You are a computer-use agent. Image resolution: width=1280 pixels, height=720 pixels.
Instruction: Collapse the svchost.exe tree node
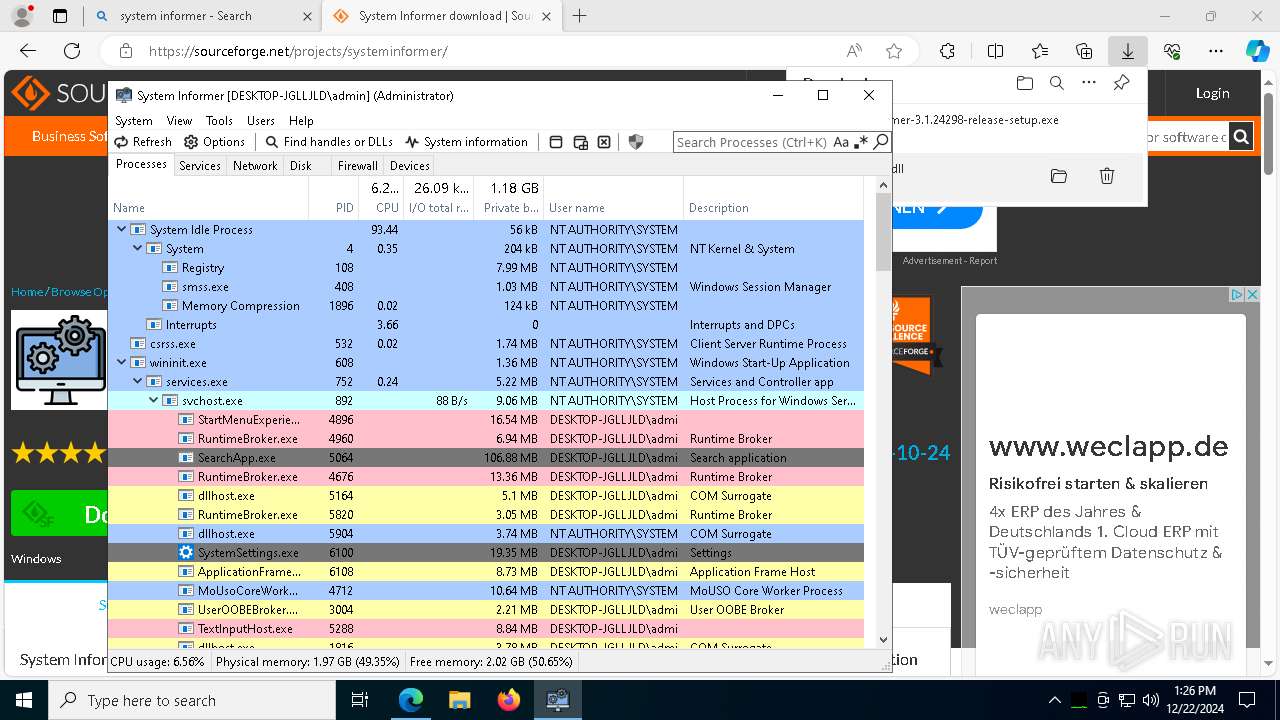[154, 400]
